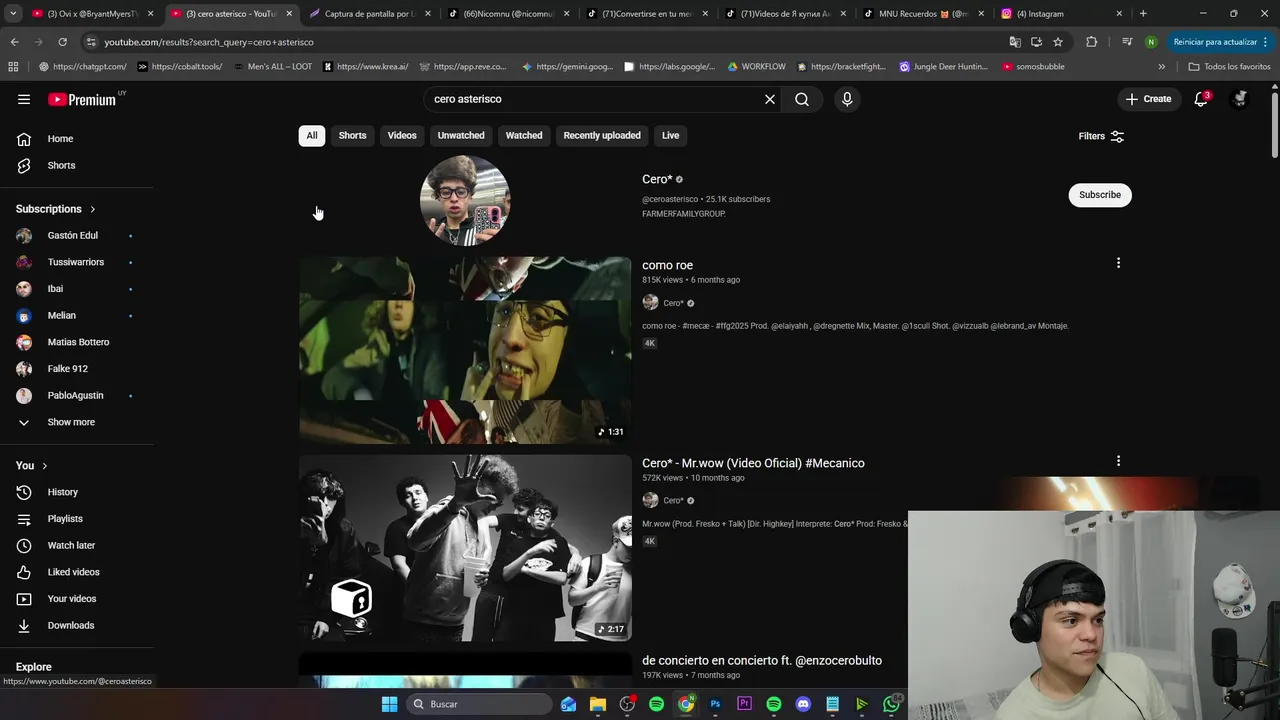Open the YouTube hamburger guide menu
The height and width of the screenshot is (720, 1280).
[x=24, y=99]
